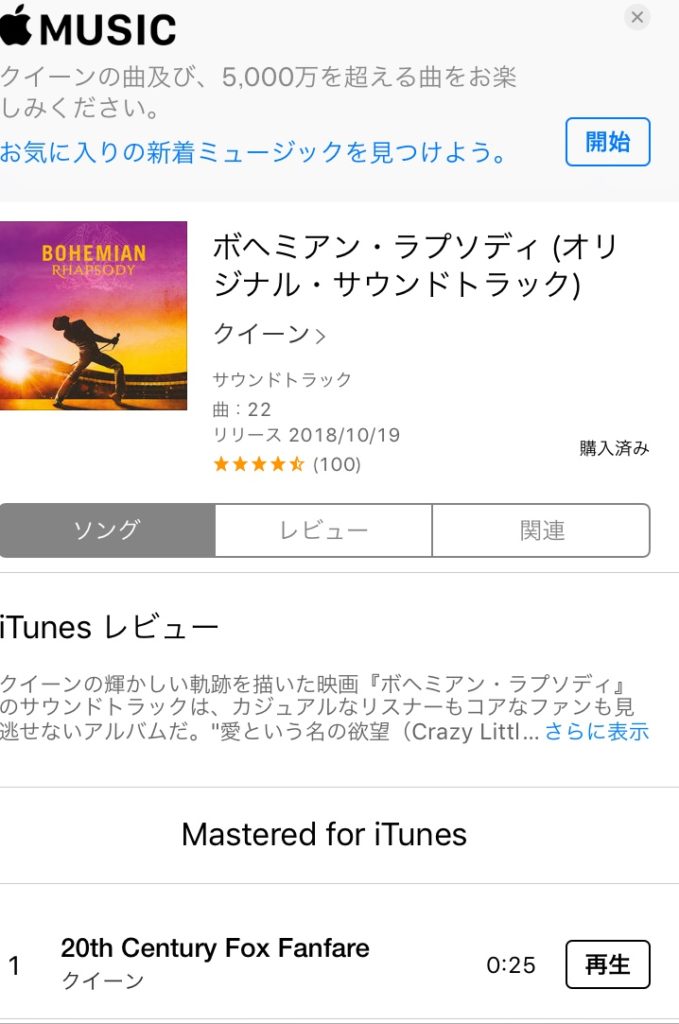The height and width of the screenshot is (1024, 679).
Task: Switch to the 関連 tab
Action: point(541,530)
